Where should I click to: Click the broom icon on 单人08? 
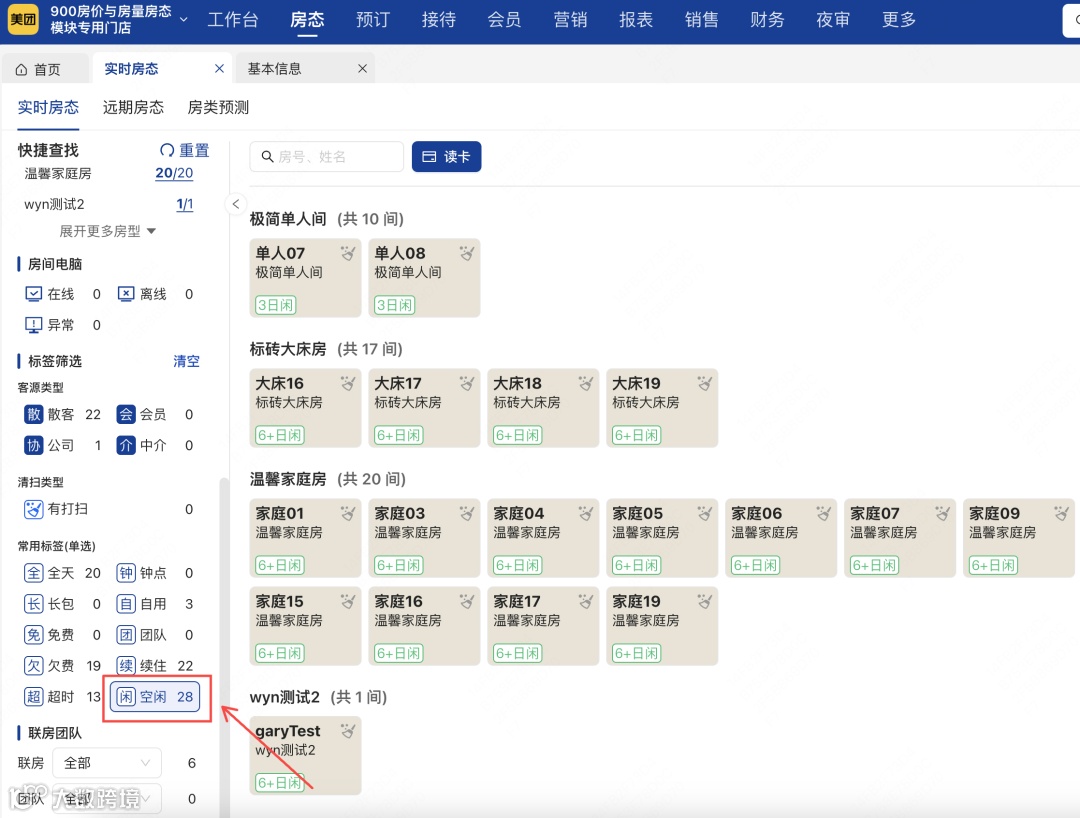(467, 253)
